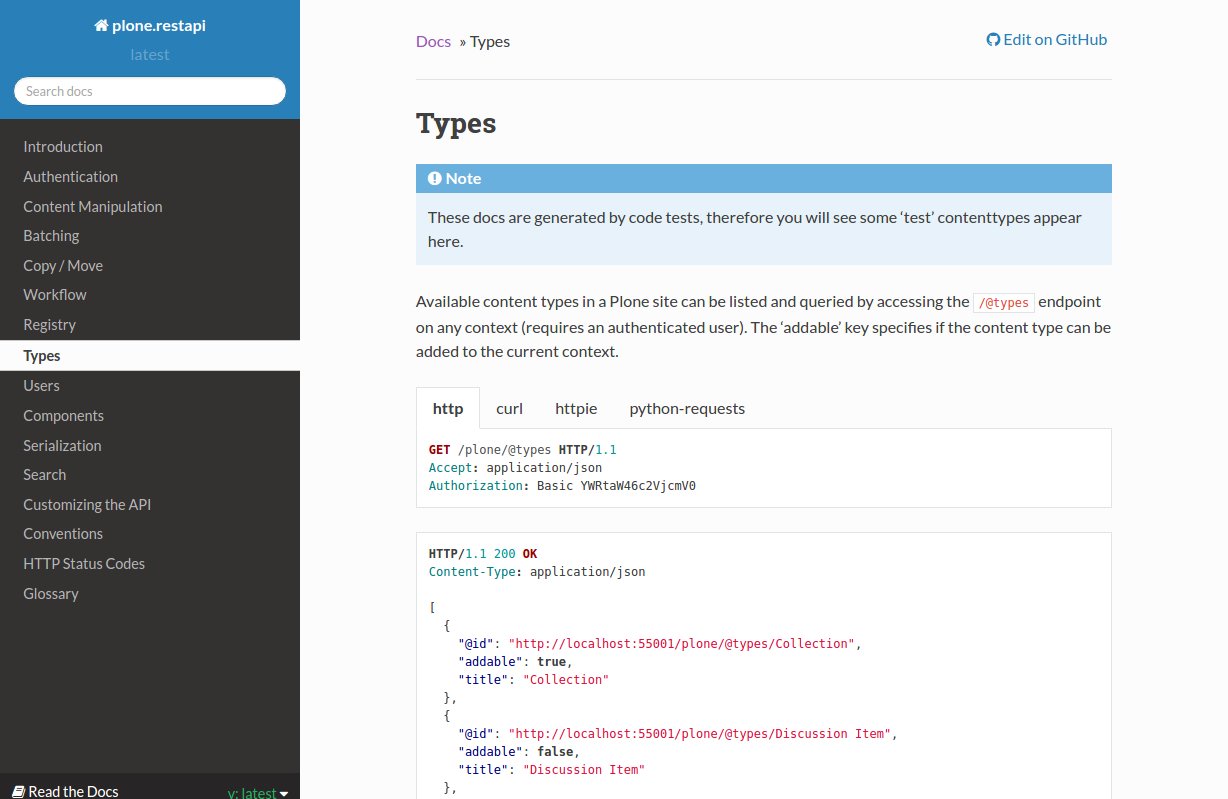
Task: Click the home icon beside plone.restapi
Action: [101, 26]
